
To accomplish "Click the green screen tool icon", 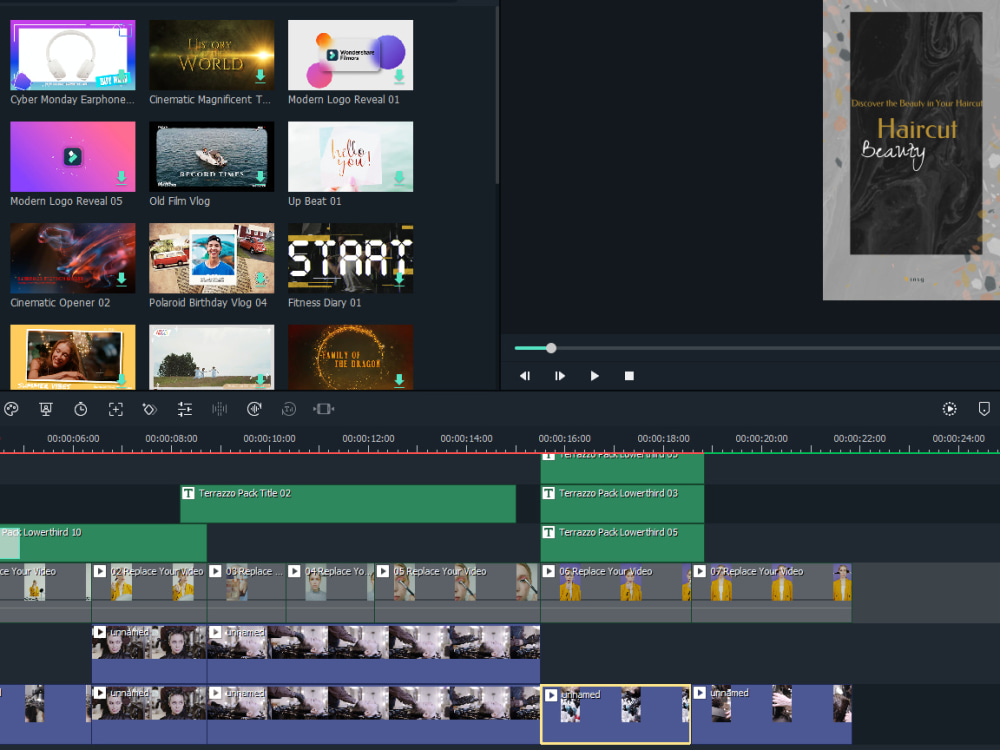I will click(46, 409).
